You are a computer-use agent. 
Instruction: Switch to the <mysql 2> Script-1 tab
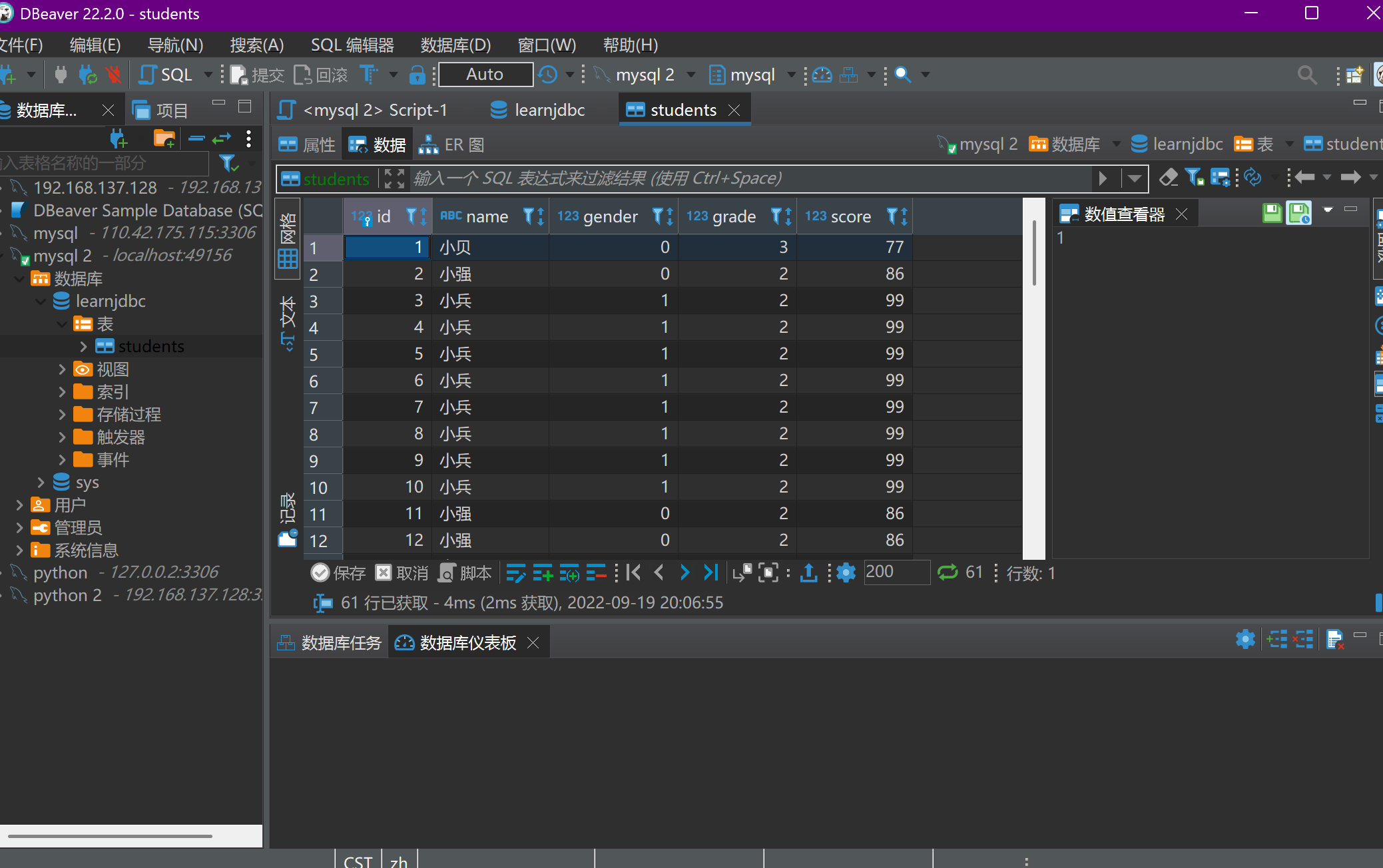364,110
